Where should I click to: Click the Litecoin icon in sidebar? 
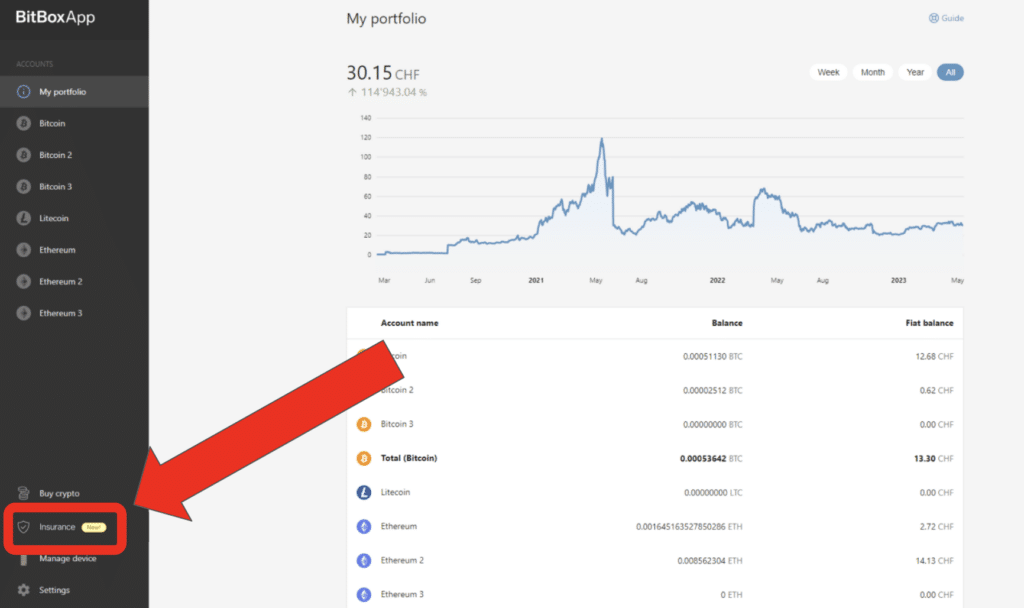click(x=23, y=218)
